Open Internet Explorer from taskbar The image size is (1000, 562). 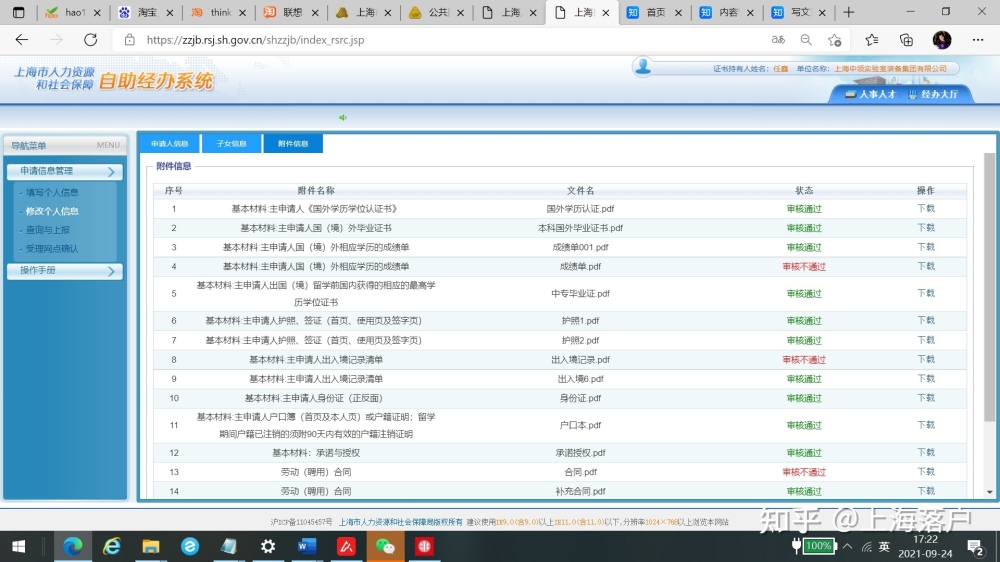point(112,546)
